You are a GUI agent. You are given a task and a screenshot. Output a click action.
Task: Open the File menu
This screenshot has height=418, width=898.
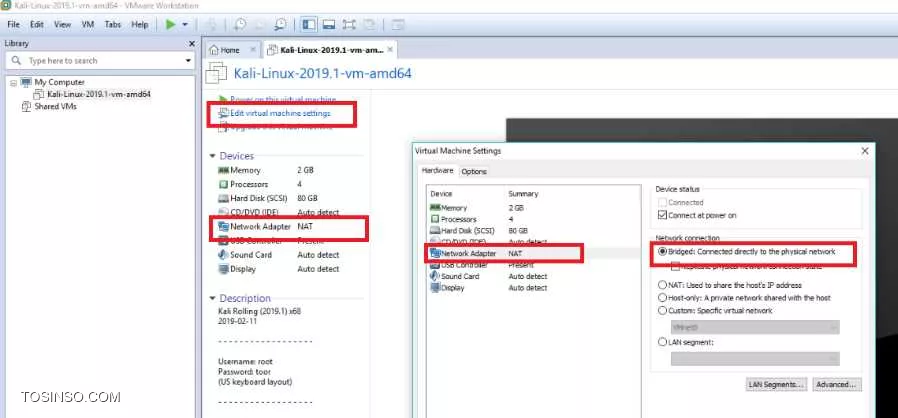point(13,25)
